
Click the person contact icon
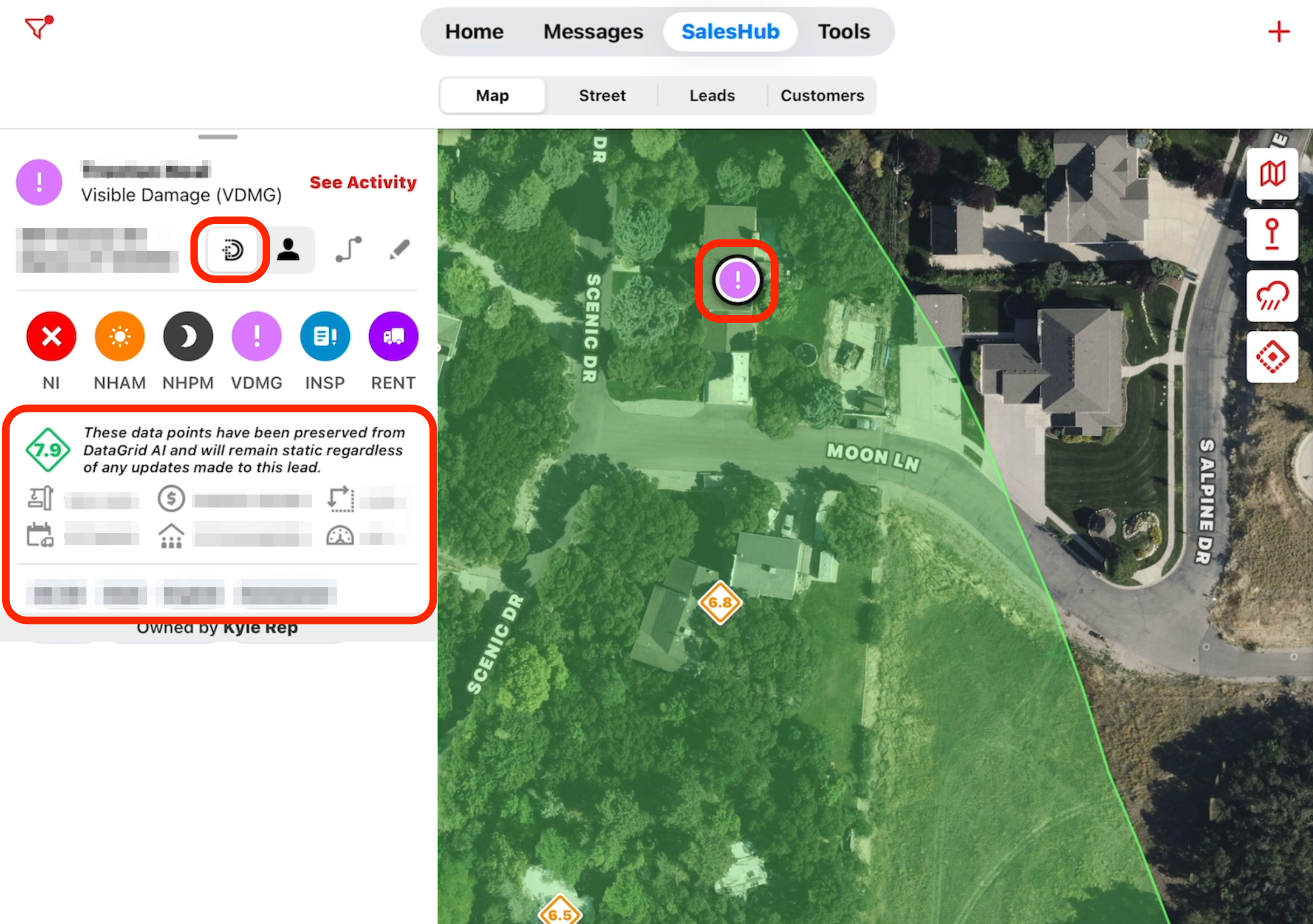click(288, 250)
